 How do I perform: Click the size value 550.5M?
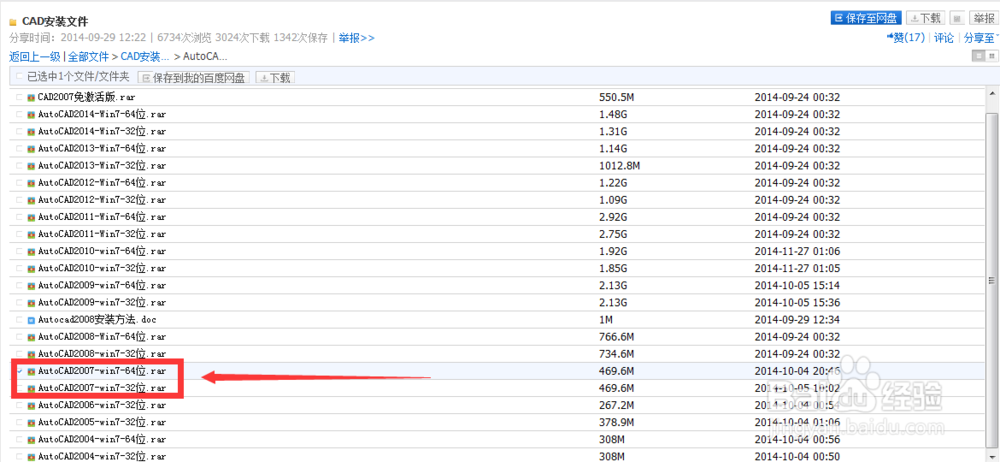617,98
